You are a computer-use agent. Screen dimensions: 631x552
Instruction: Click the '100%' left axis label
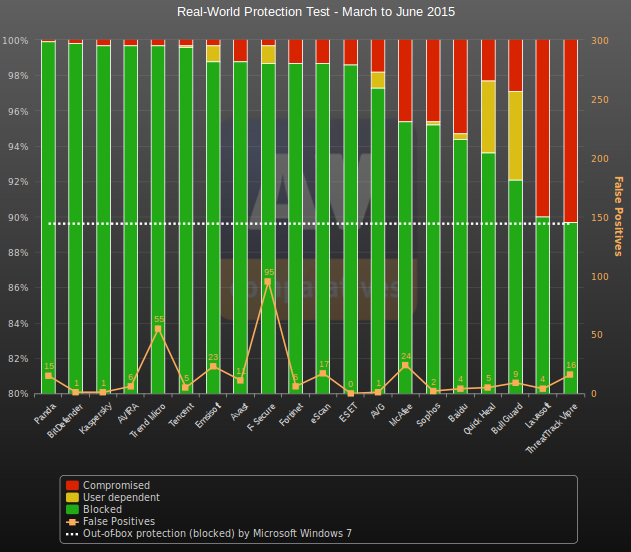tap(15, 41)
